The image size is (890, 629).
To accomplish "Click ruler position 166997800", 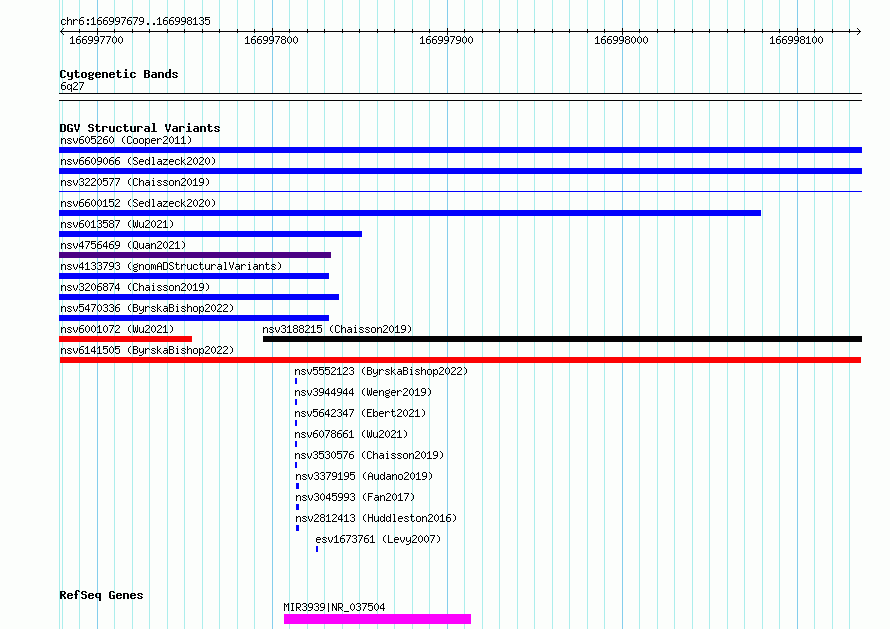I will (271, 40).
